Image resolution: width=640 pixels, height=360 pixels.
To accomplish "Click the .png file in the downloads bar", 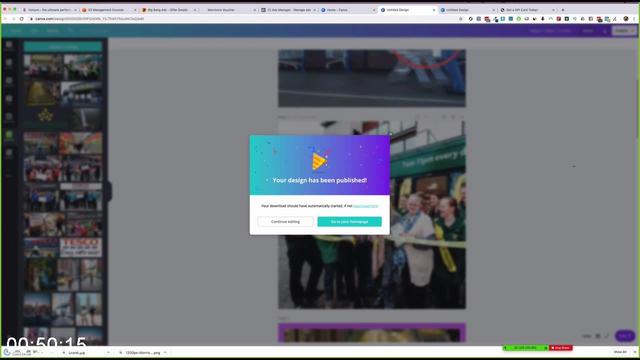I will click(x=142, y=352).
